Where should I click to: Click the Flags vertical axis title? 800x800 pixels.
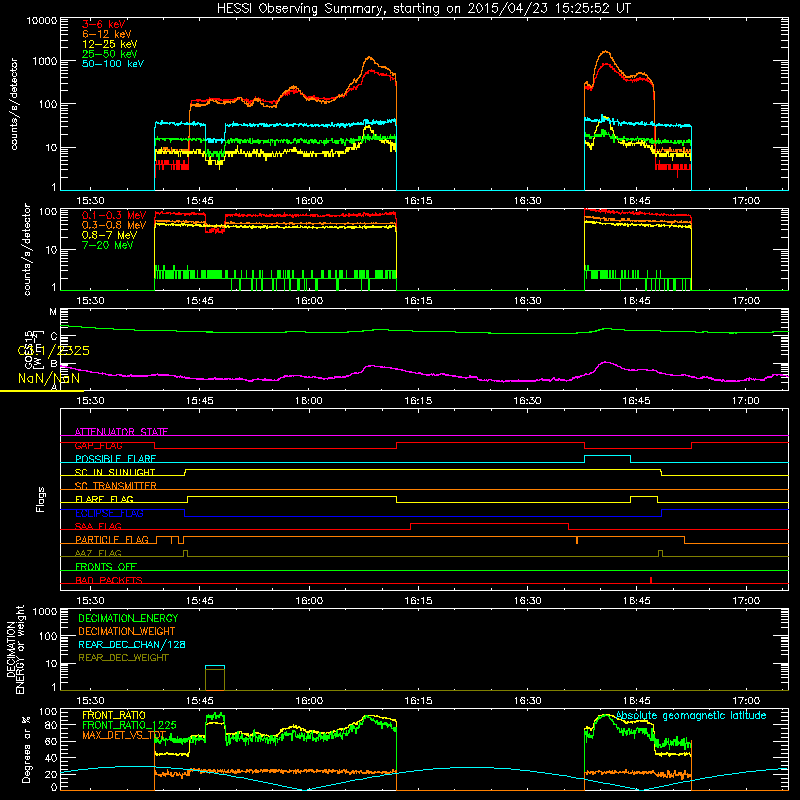[x=41, y=499]
